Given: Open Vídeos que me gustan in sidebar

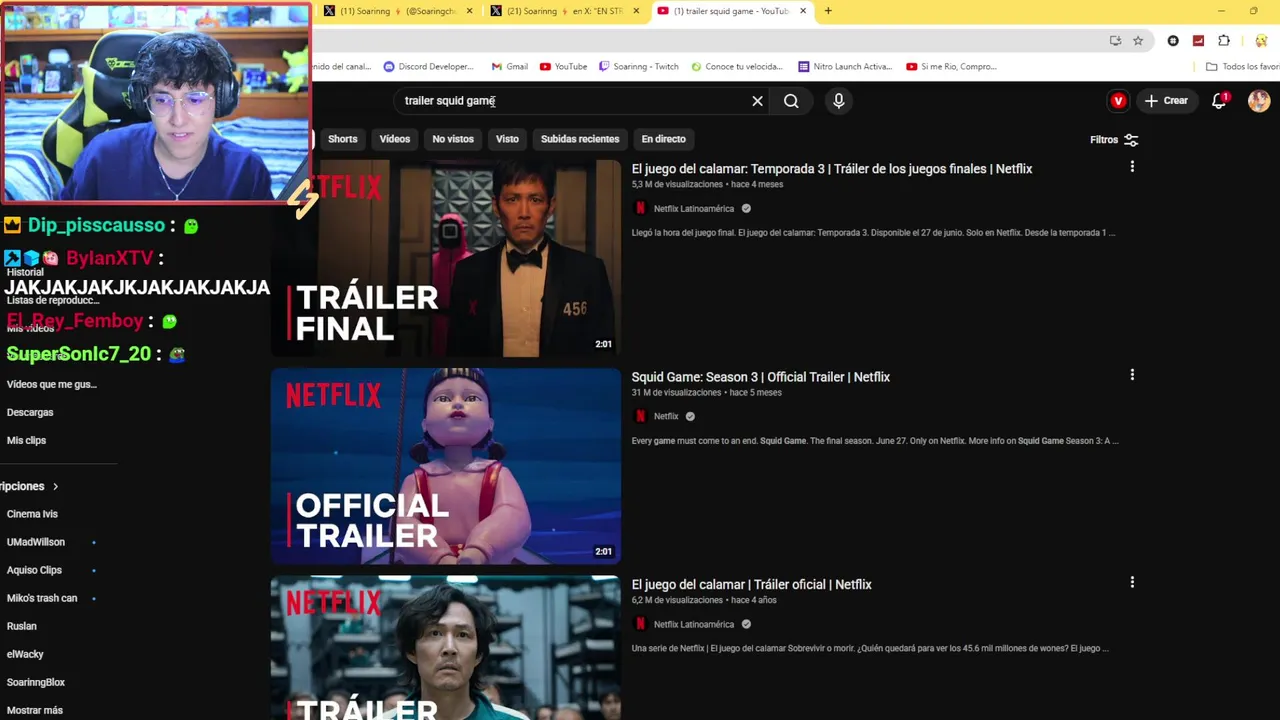Looking at the screenshot, I should point(52,384).
